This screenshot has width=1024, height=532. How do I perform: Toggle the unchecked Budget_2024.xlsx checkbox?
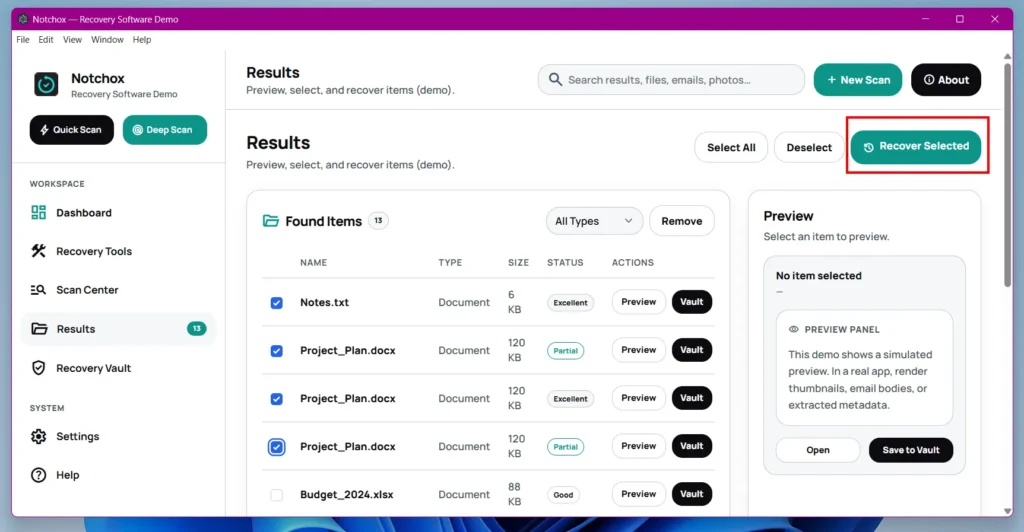[x=276, y=495]
